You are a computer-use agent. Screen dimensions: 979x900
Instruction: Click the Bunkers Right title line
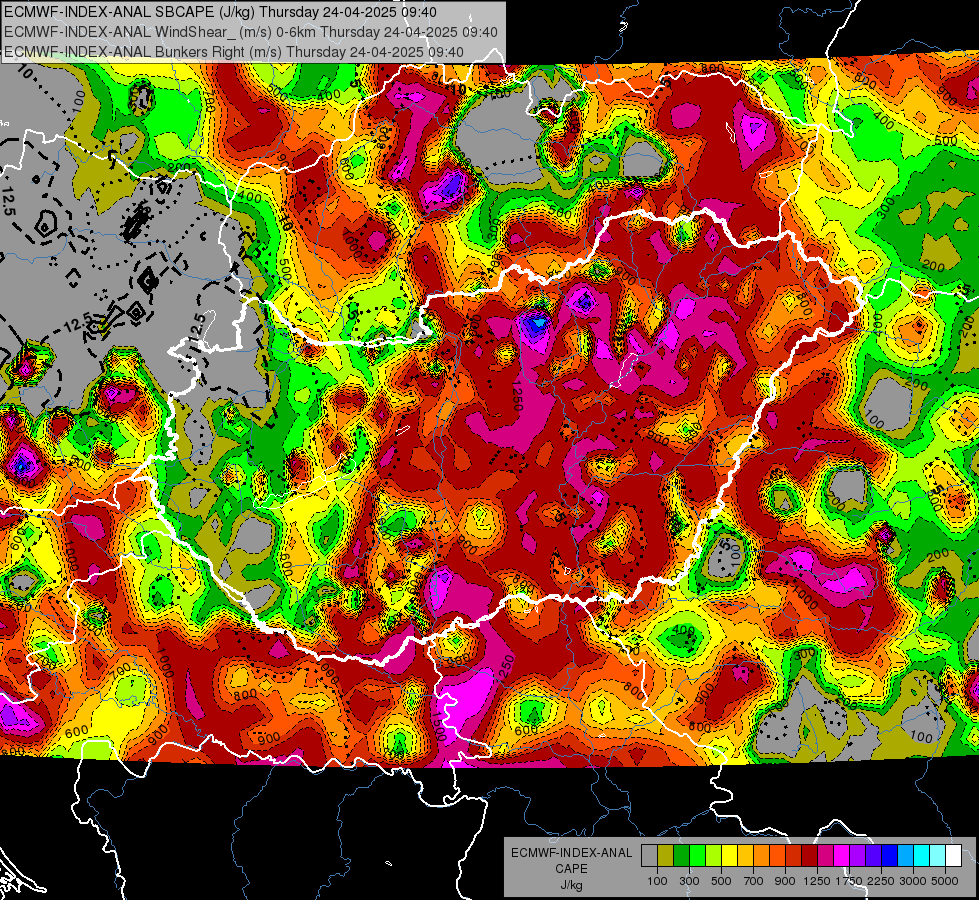click(234, 52)
